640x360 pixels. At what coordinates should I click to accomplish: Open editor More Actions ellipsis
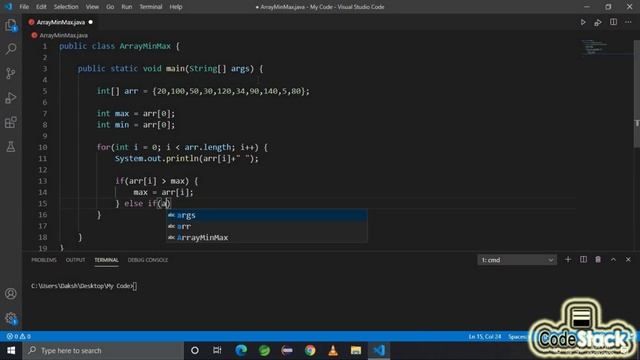click(x=628, y=22)
